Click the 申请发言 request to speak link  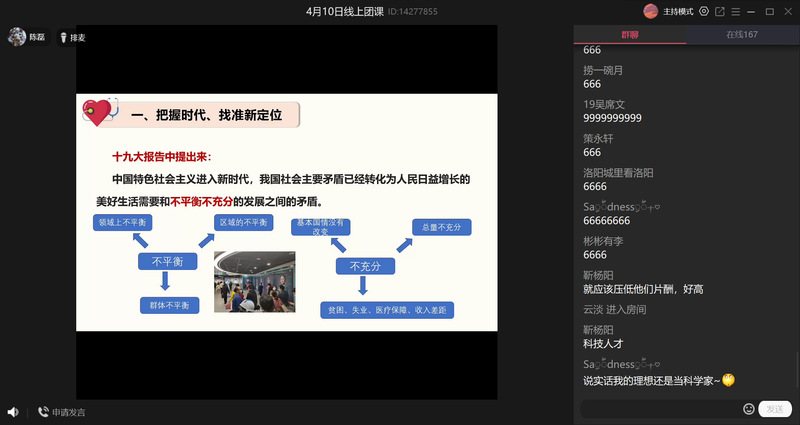[69, 412]
